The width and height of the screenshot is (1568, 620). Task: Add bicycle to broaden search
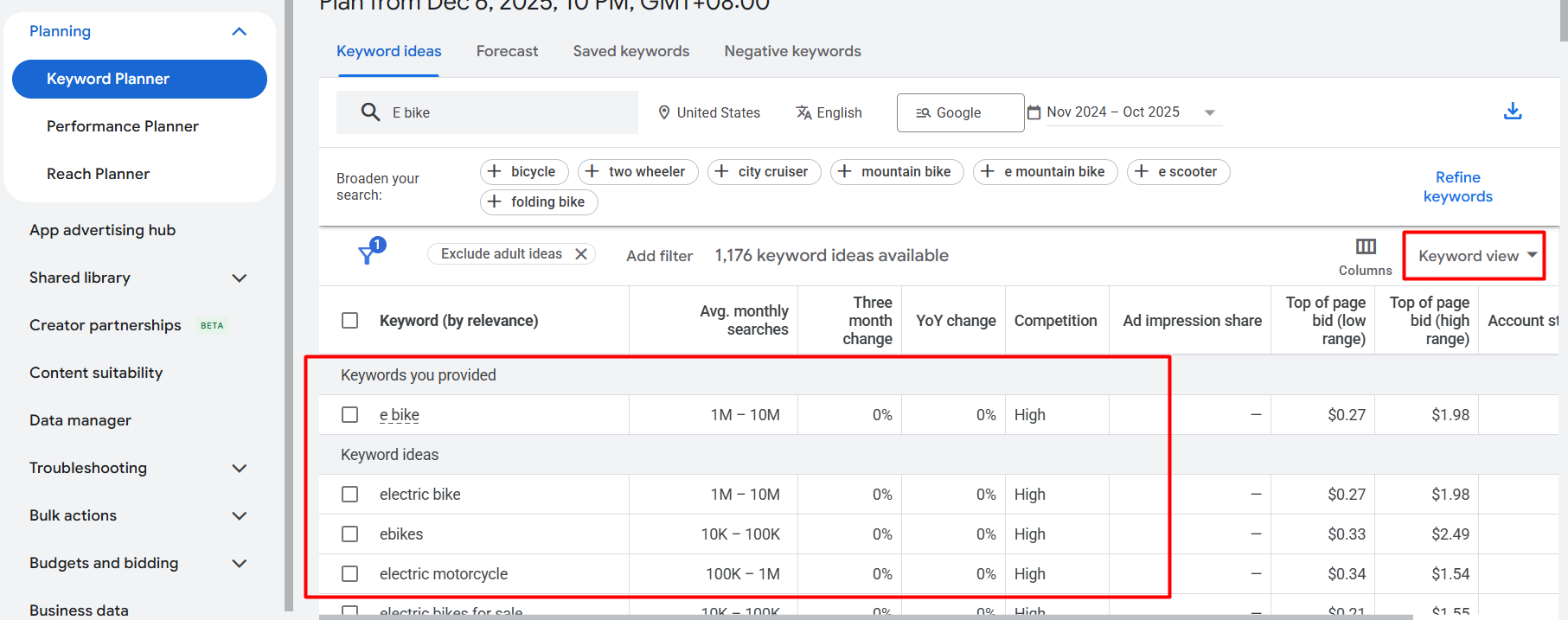coord(523,172)
